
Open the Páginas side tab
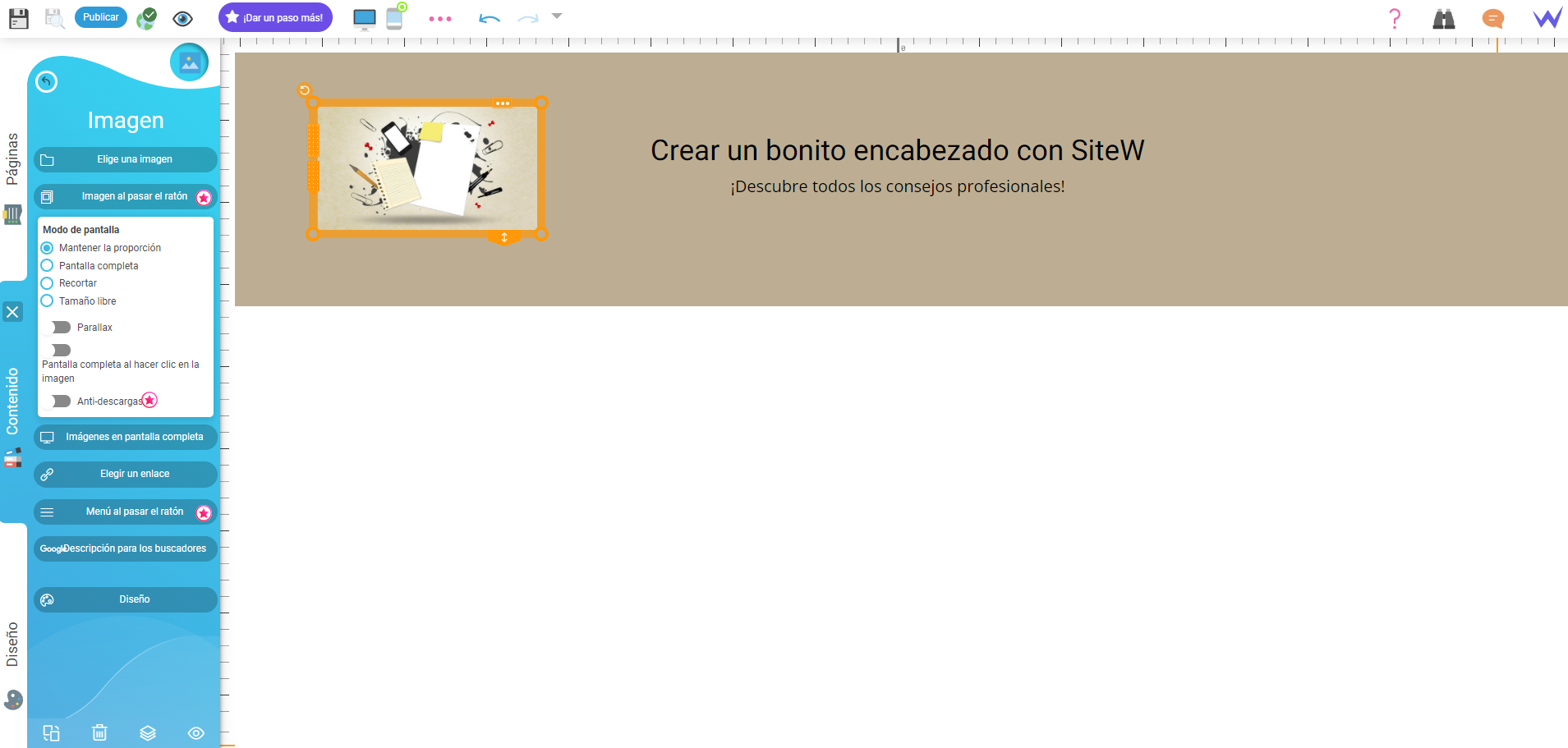(12, 158)
